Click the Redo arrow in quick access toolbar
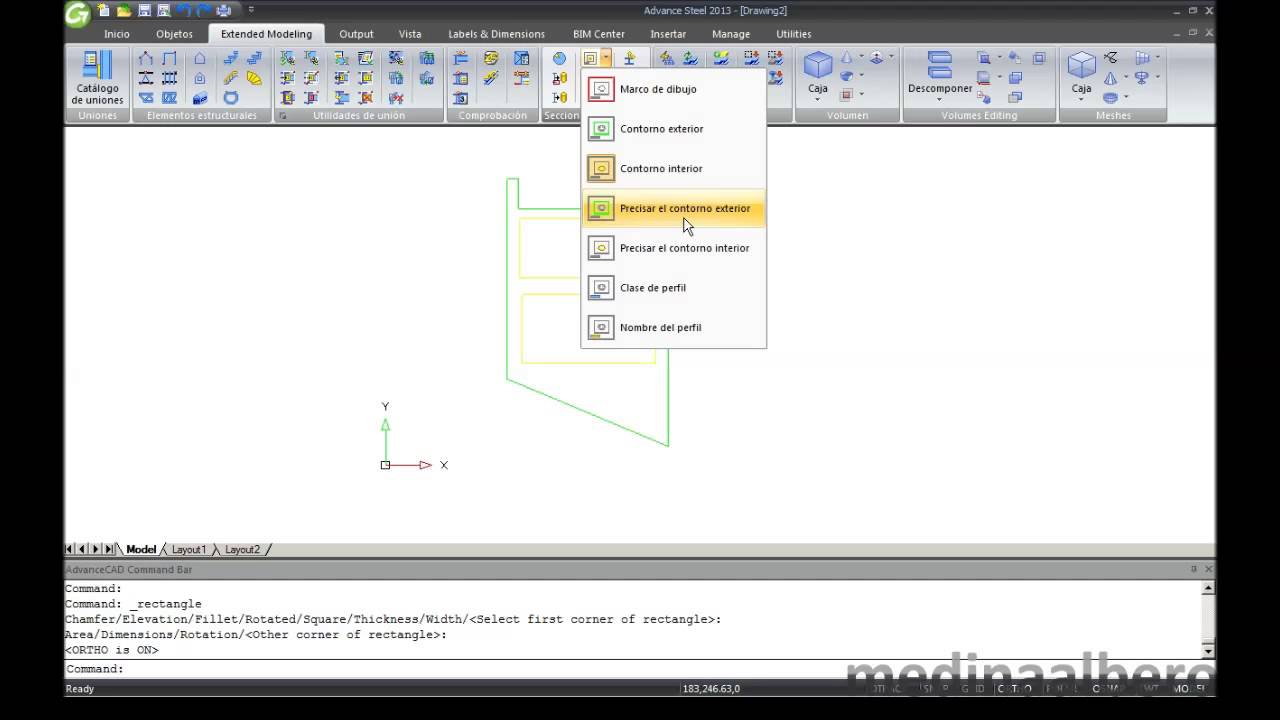 (204, 10)
